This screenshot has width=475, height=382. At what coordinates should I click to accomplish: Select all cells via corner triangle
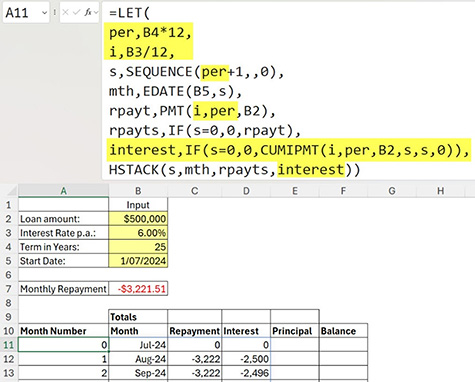click(x=11, y=191)
